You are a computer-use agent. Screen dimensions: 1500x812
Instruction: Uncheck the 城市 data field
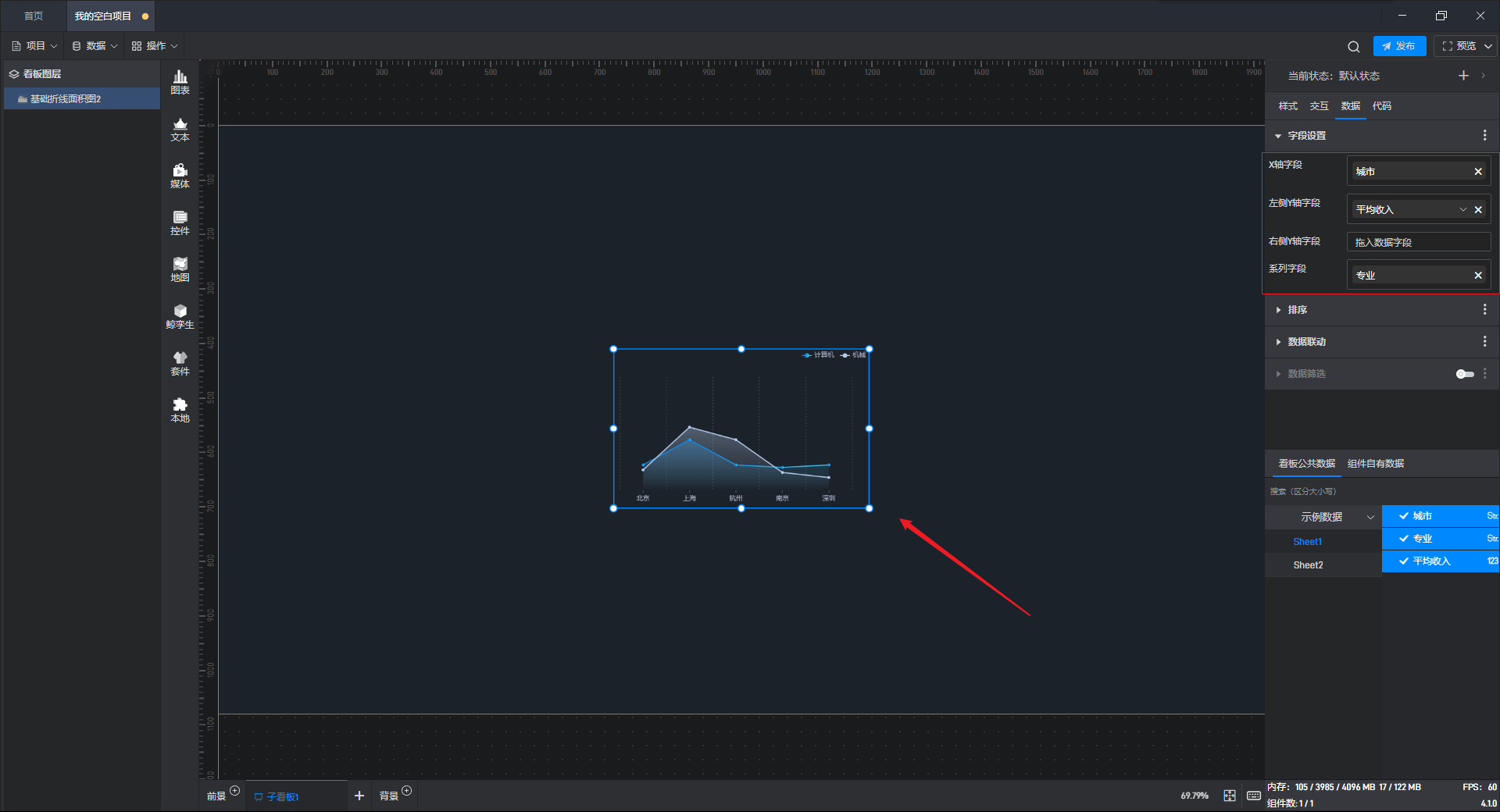point(1404,516)
